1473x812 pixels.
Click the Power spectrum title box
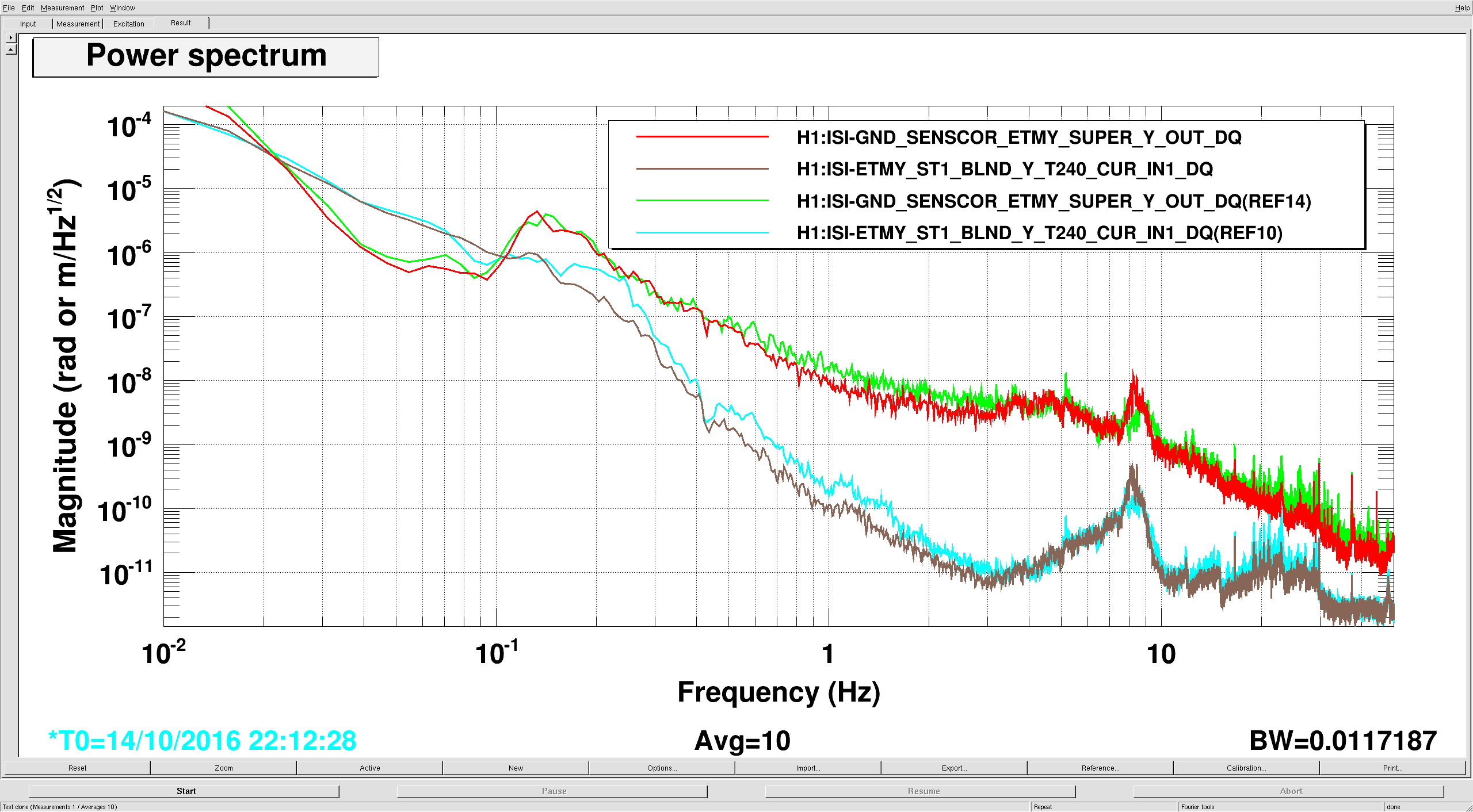206,57
